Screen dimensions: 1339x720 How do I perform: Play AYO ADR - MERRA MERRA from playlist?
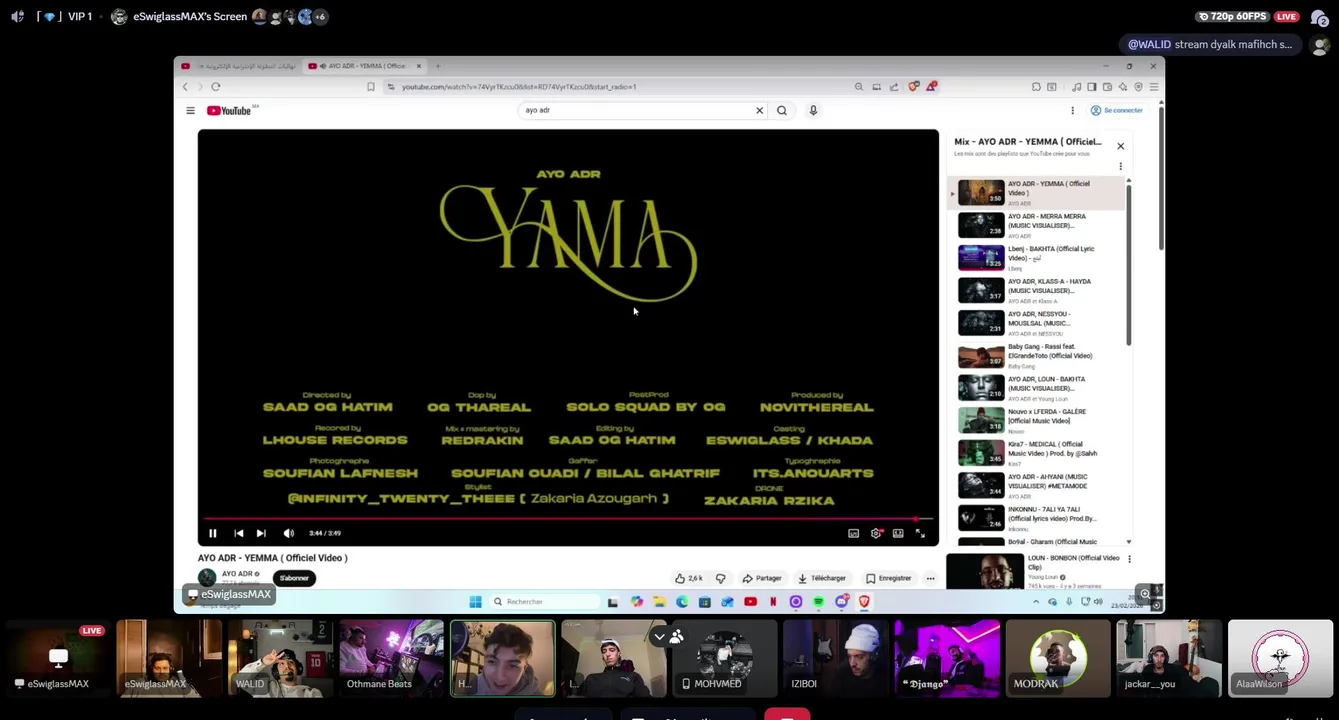[x=1036, y=225]
